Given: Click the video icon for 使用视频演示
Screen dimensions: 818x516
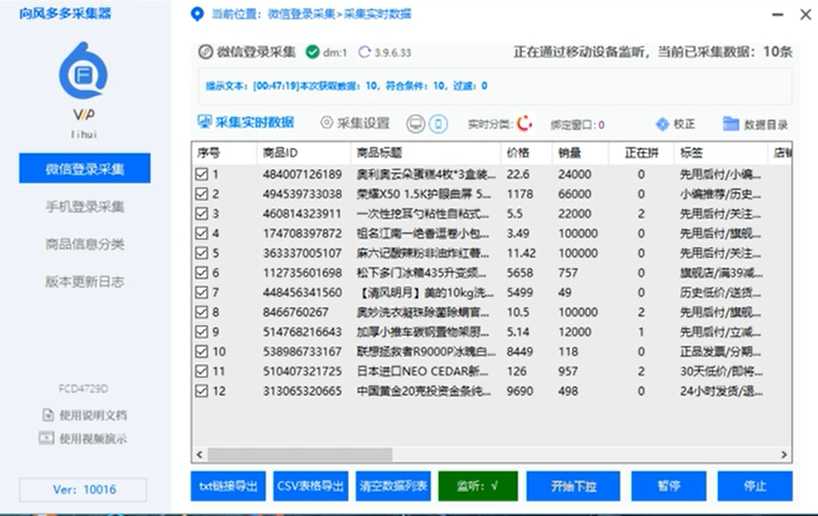Looking at the screenshot, I should (46, 438).
